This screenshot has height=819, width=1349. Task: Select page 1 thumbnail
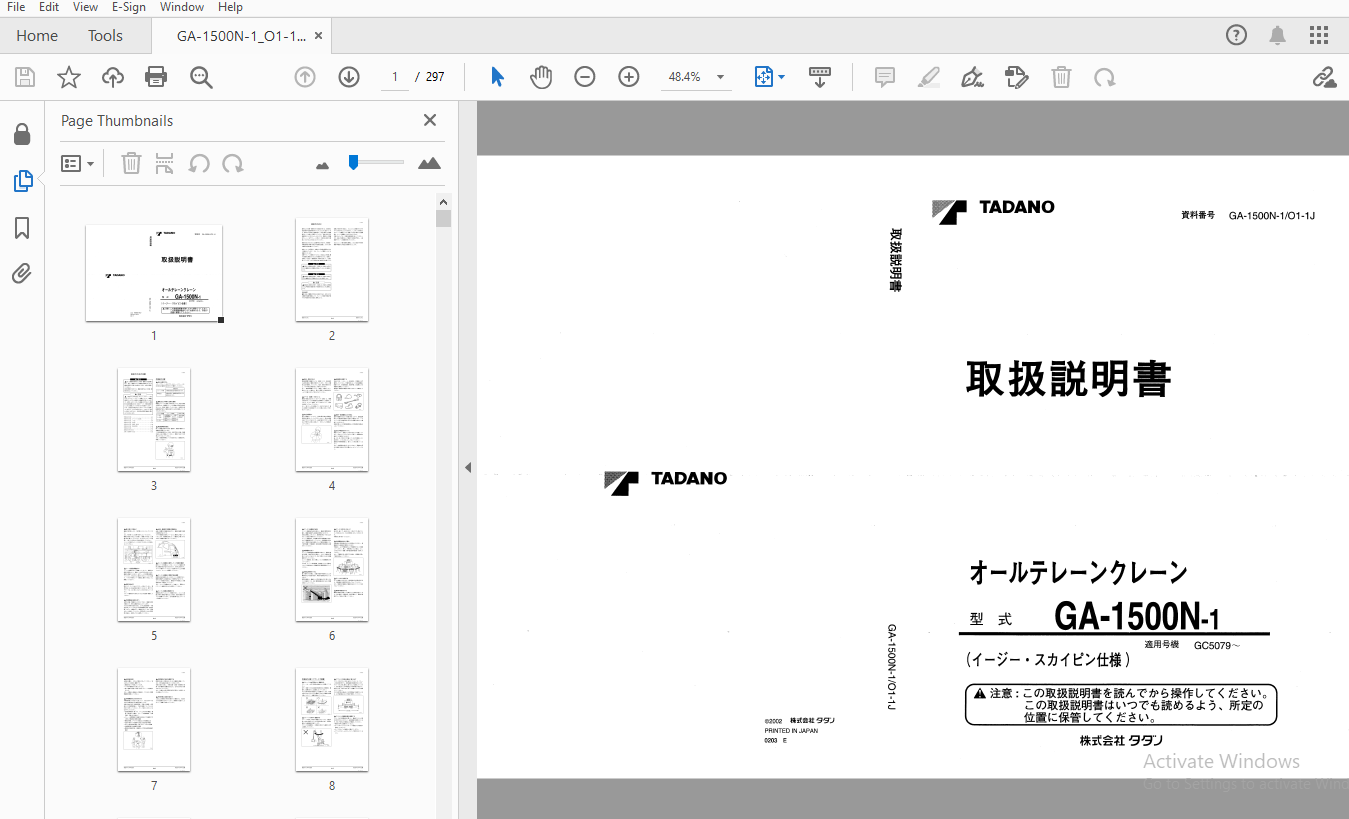point(154,273)
